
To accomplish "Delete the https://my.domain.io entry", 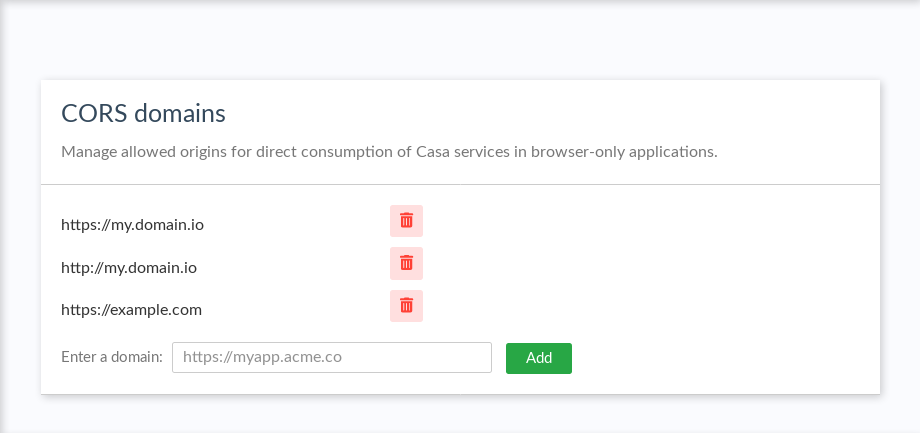I will 406,221.
